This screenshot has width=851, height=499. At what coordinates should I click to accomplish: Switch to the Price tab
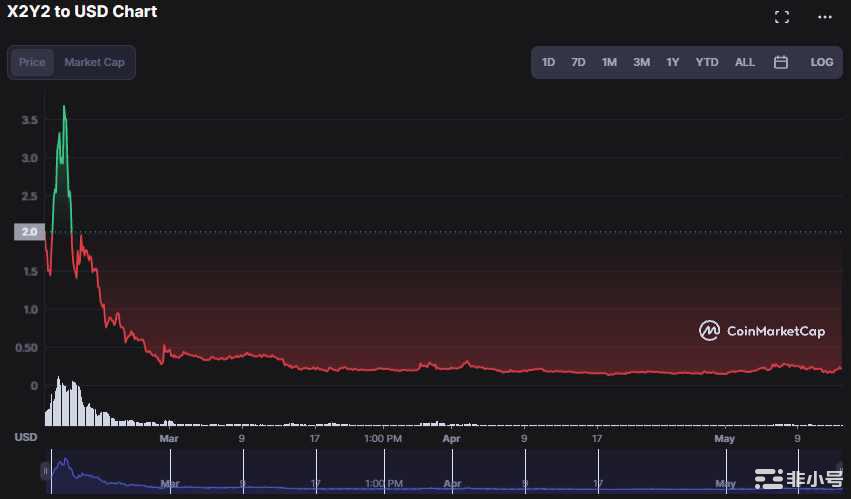(x=32, y=62)
